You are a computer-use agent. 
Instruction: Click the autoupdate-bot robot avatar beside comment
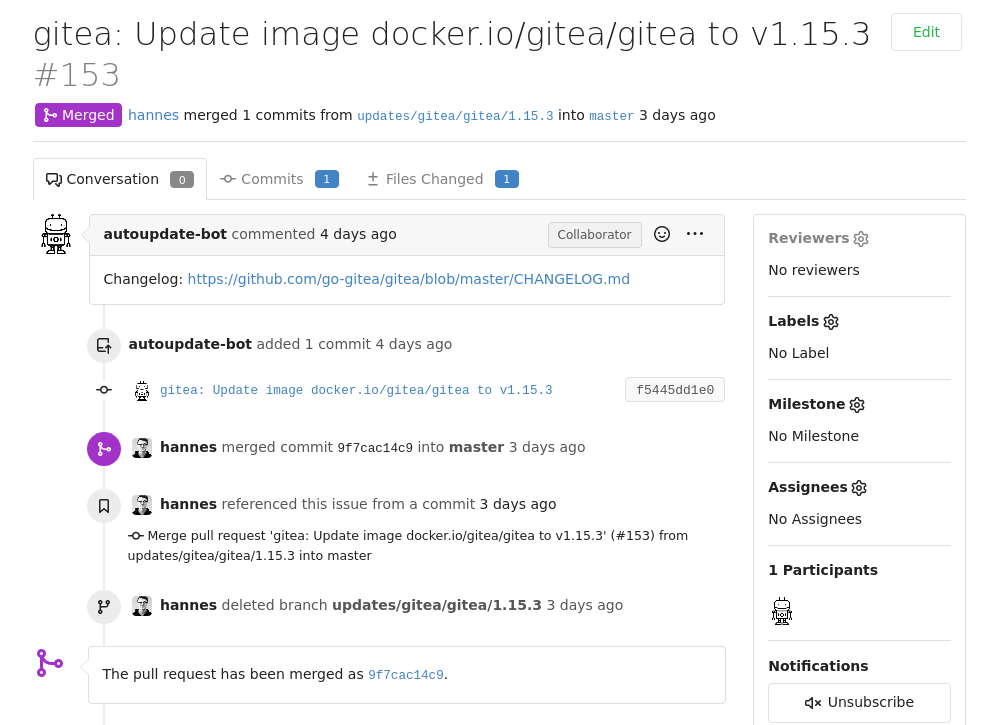tap(56, 234)
